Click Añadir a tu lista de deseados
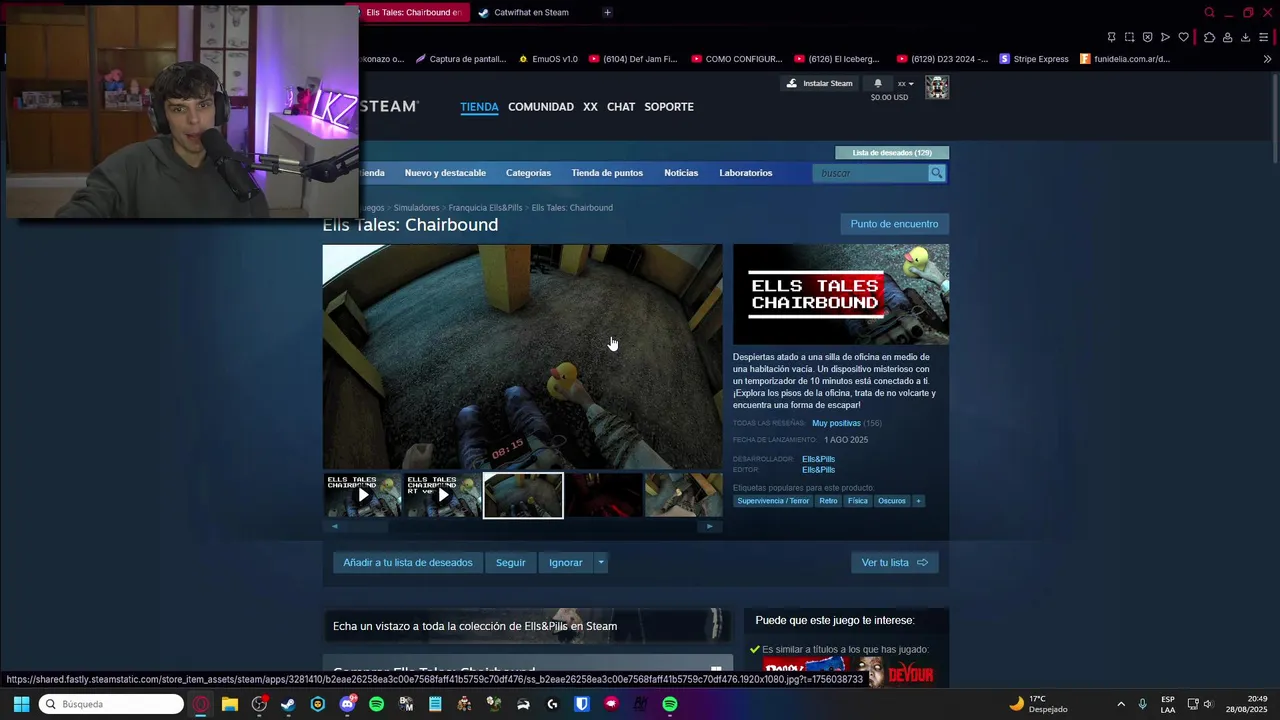The height and width of the screenshot is (720, 1280). click(x=408, y=562)
